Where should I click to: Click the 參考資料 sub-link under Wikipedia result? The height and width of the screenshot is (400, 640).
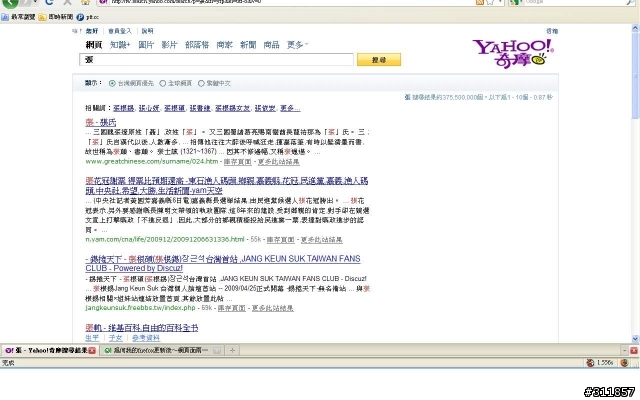point(146,338)
